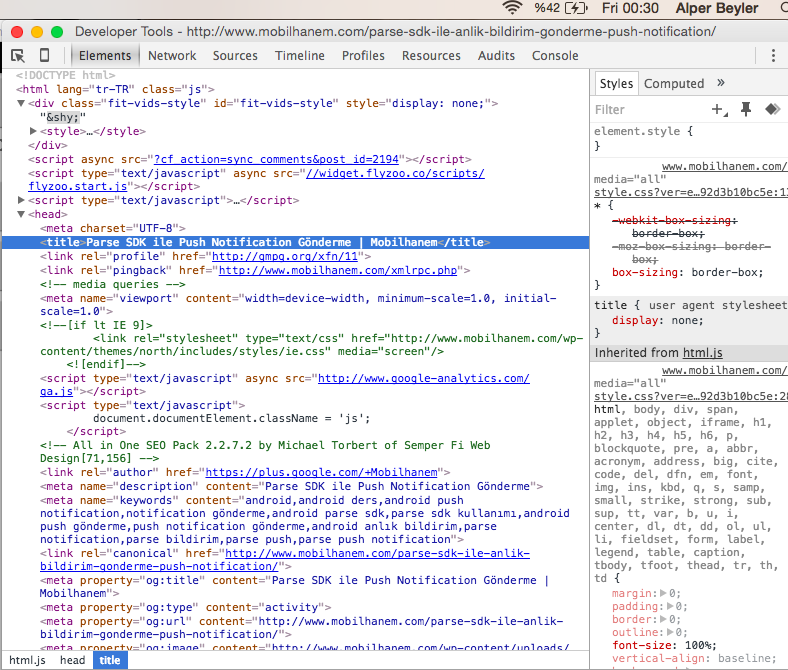Select the meta keywords node

click(x=305, y=520)
